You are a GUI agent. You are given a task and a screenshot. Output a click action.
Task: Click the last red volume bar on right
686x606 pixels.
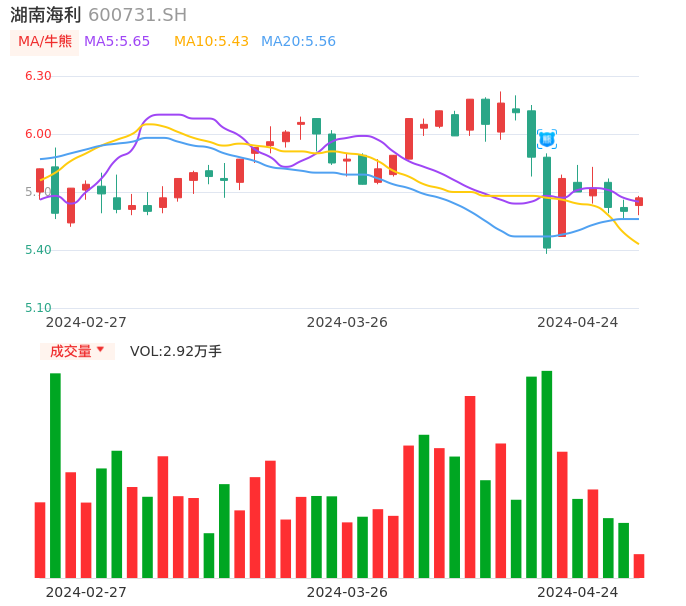pos(639,566)
